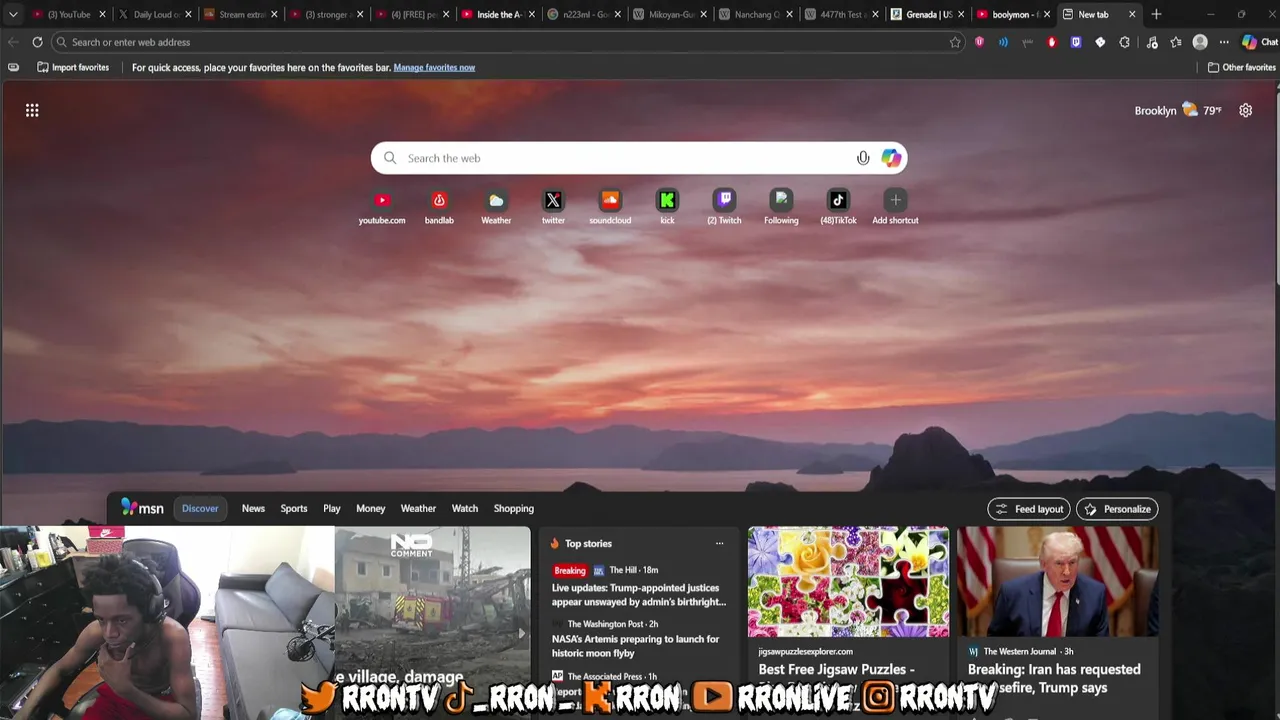The image size is (1280, 720).
Task: Open the Extensions puzzle piece icon
Action: pos(1124,42)
